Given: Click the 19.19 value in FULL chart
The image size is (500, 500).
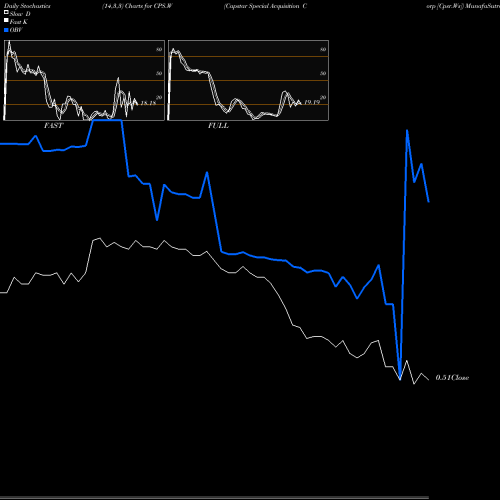Looking at the screenshot, I should (x=312, y=102).
